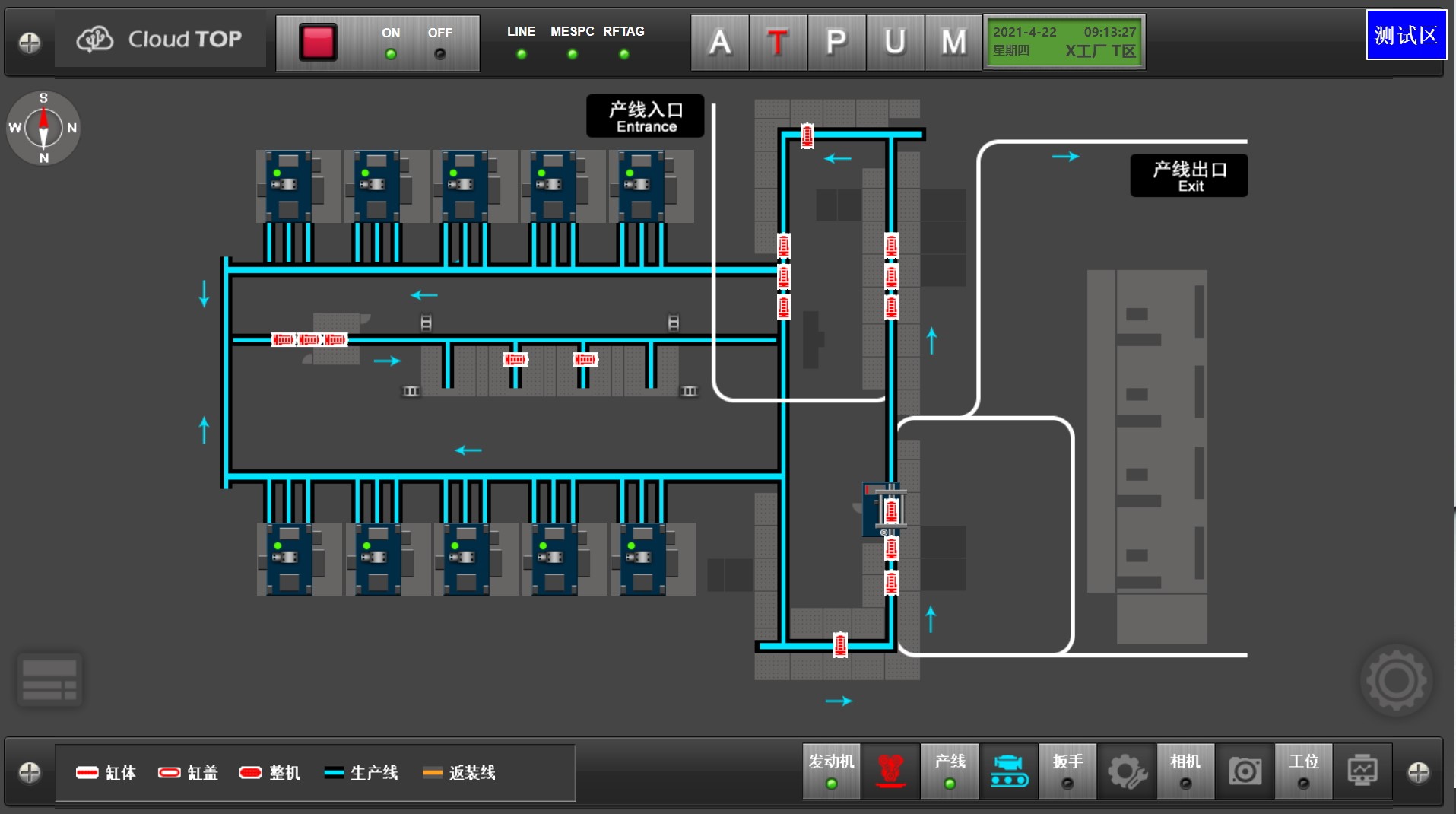Screen dimensions: 1456x814
Task: Click the gear and wrench icon
Action: point(1127,771)
